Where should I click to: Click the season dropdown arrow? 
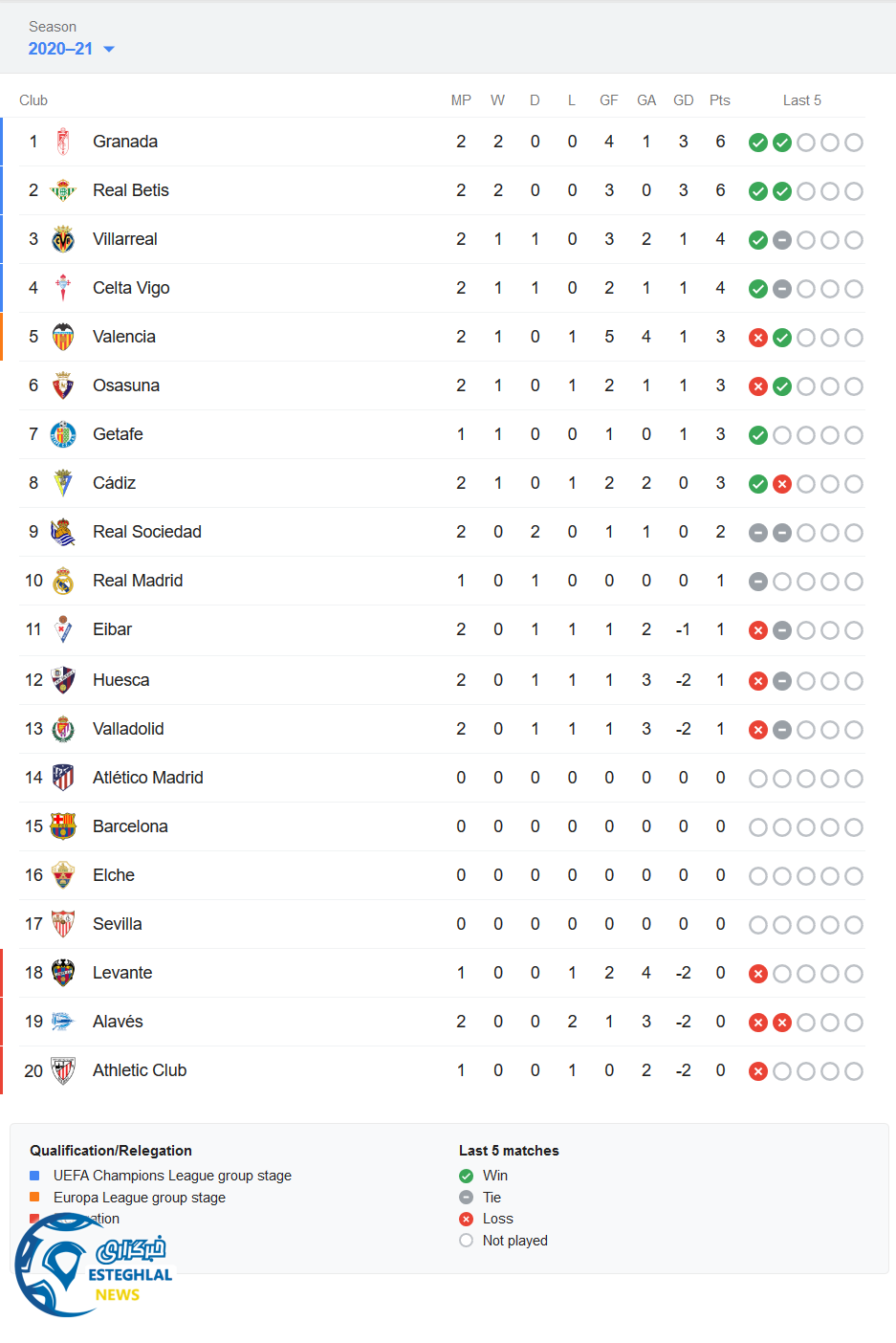[109, 50]
